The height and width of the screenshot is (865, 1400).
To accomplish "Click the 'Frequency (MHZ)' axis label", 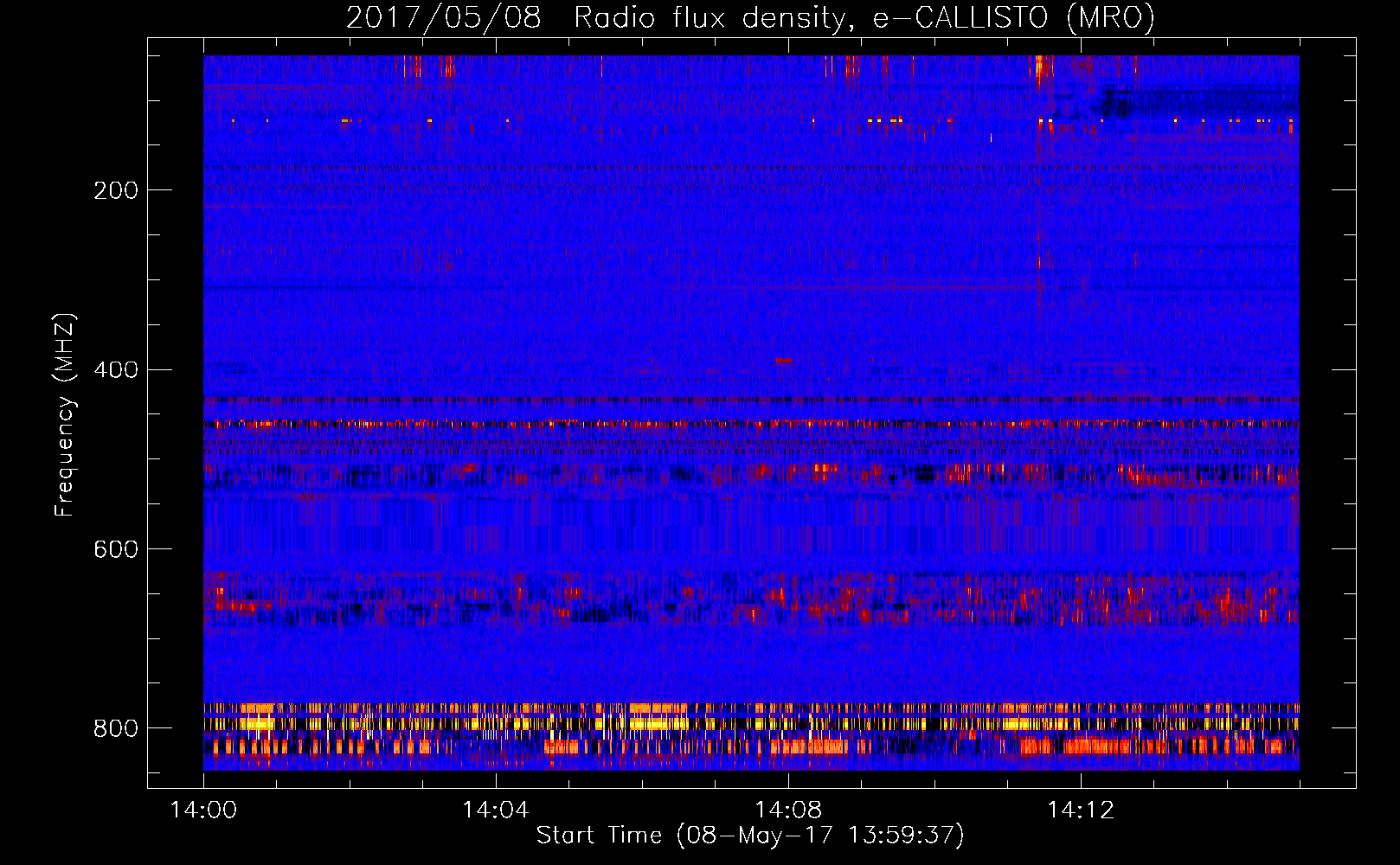I will pos(65,415).
